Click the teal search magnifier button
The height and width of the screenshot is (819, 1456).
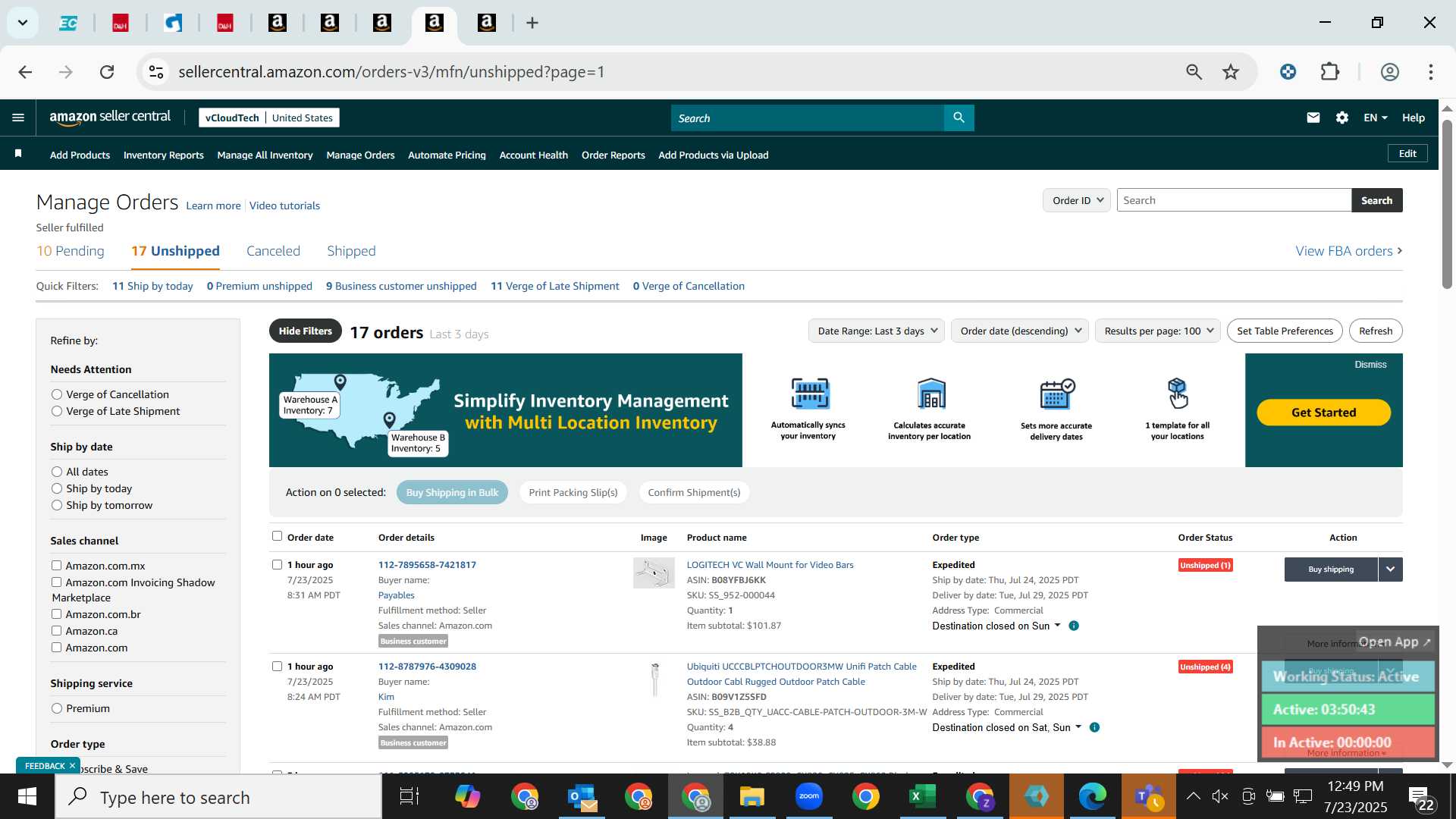[959, 118]
